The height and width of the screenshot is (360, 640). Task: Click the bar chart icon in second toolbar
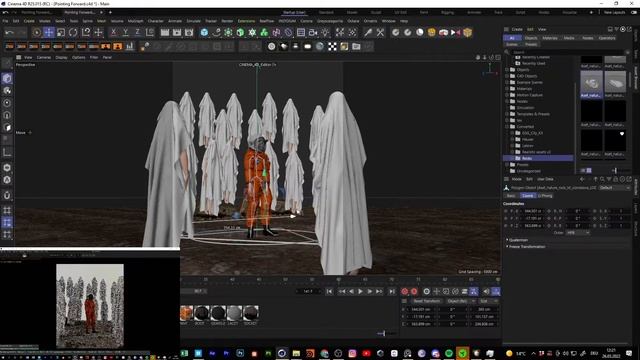tap(130, 46)
